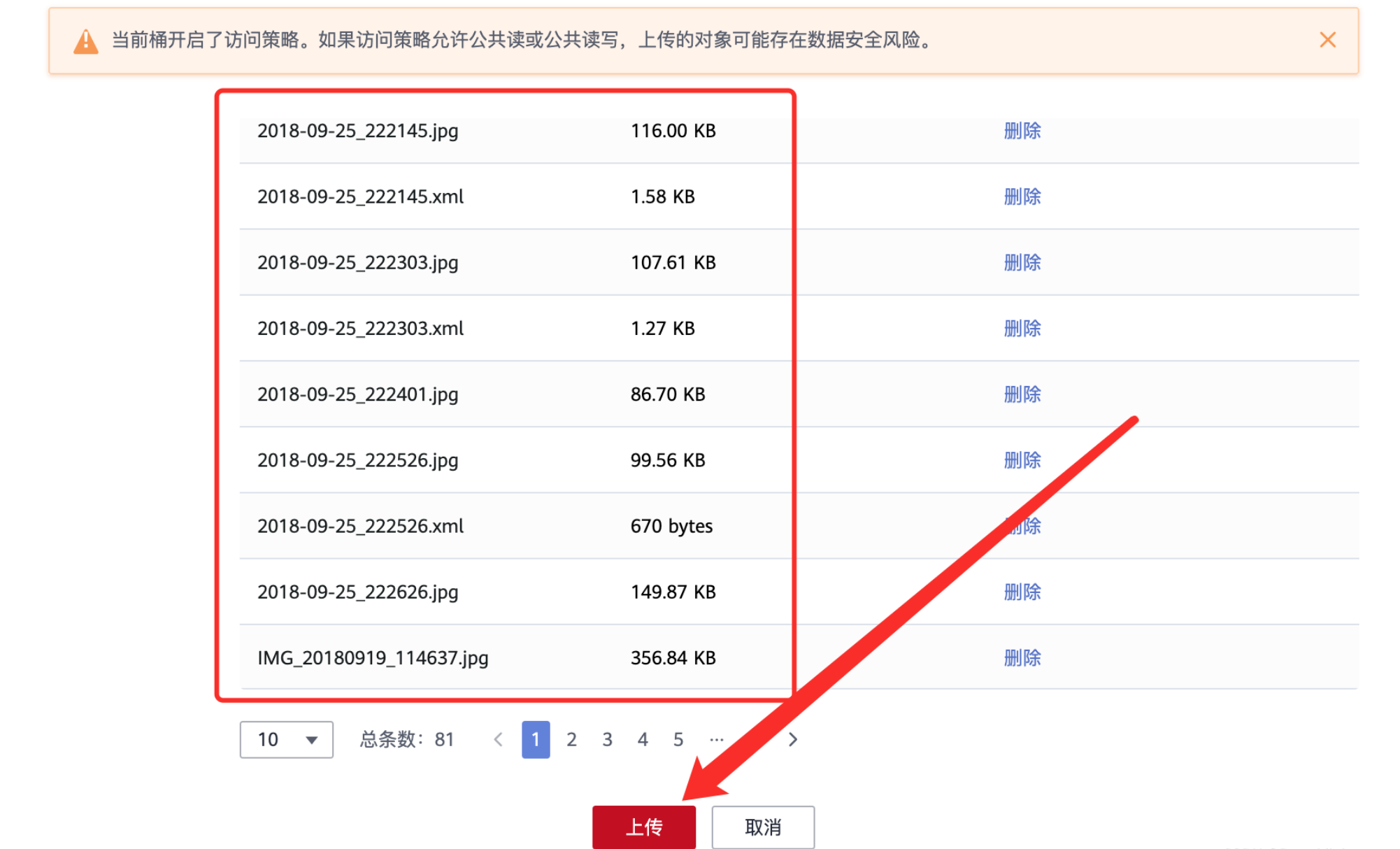1400x849 pixels.
Task: Jump to page 2
Action: (571, 739)
